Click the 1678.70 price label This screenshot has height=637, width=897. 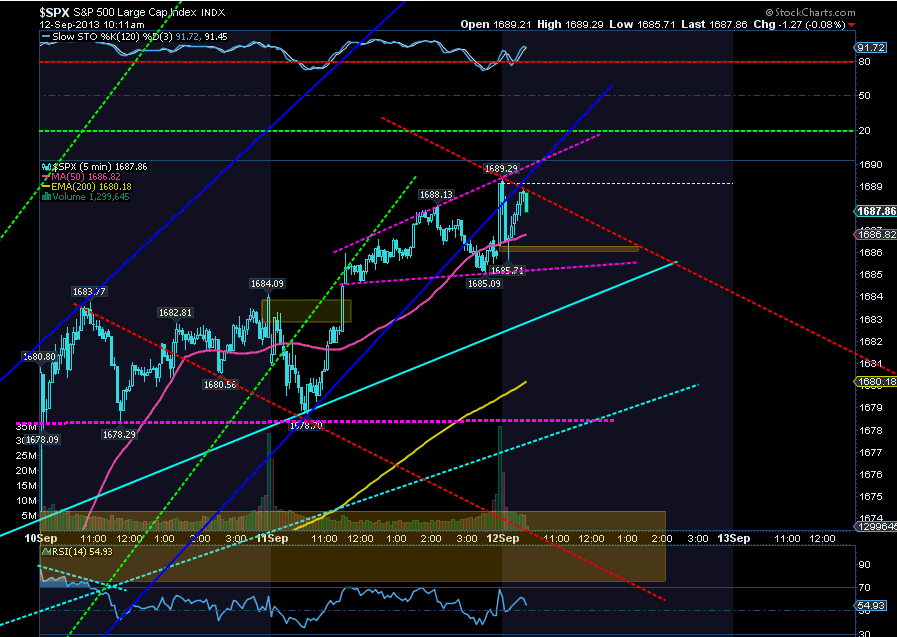pyautogui.click(x=306, y=426)
